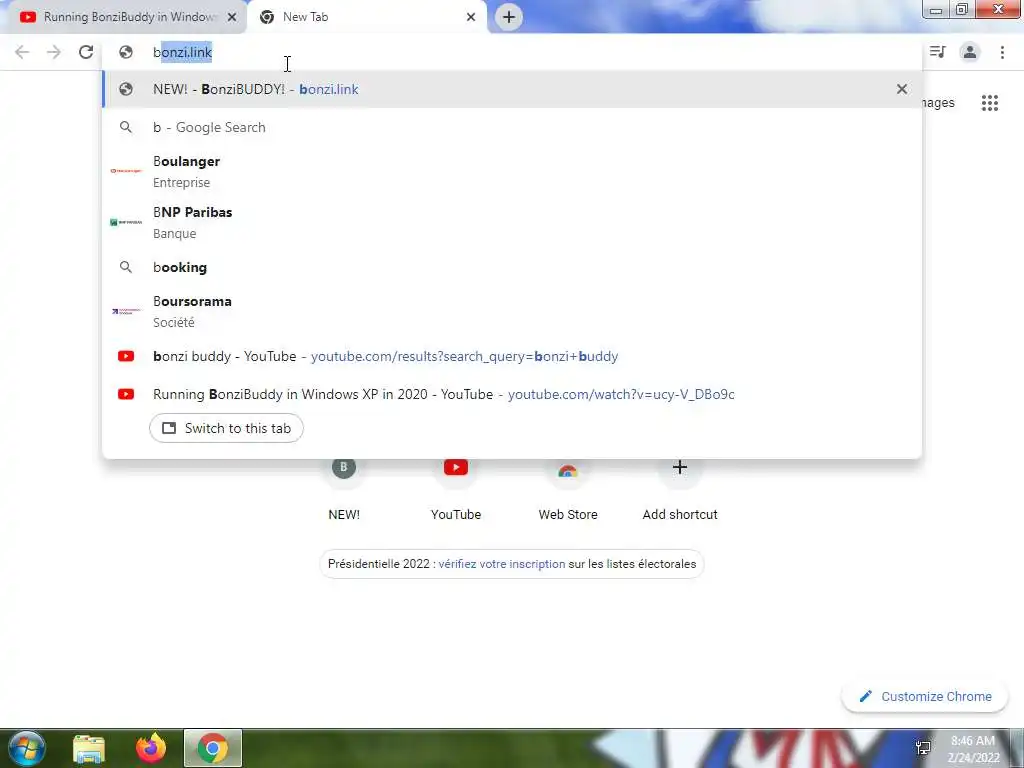This screenshot has width=1024, height=768.
Task: Open the media controls icon in toolbar
Action: 938,52
